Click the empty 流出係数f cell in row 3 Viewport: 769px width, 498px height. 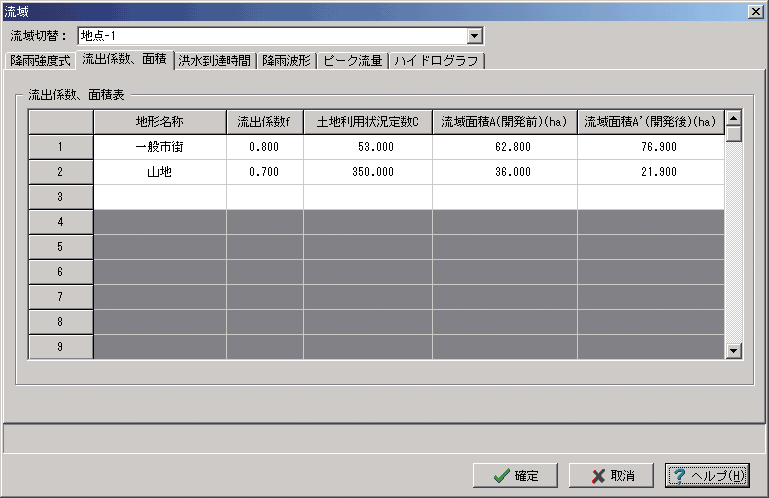265,197
